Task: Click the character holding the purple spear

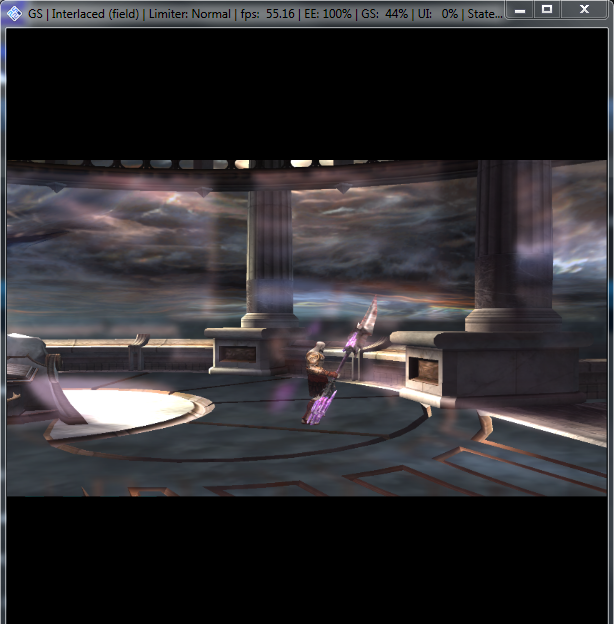Action: (321, 382)
